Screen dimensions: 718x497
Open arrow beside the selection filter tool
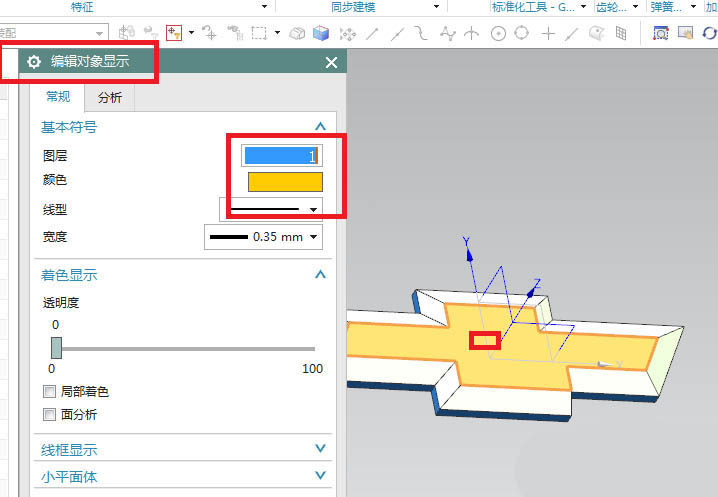point(191,33)
